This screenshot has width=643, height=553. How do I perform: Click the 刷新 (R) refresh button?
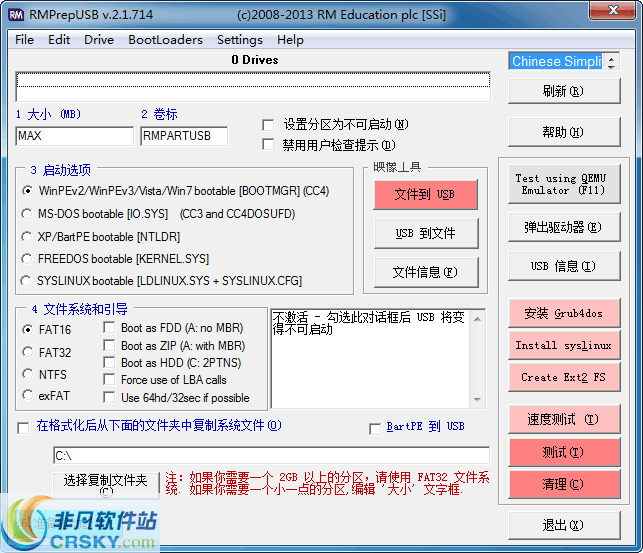click(x=564, y=91)
